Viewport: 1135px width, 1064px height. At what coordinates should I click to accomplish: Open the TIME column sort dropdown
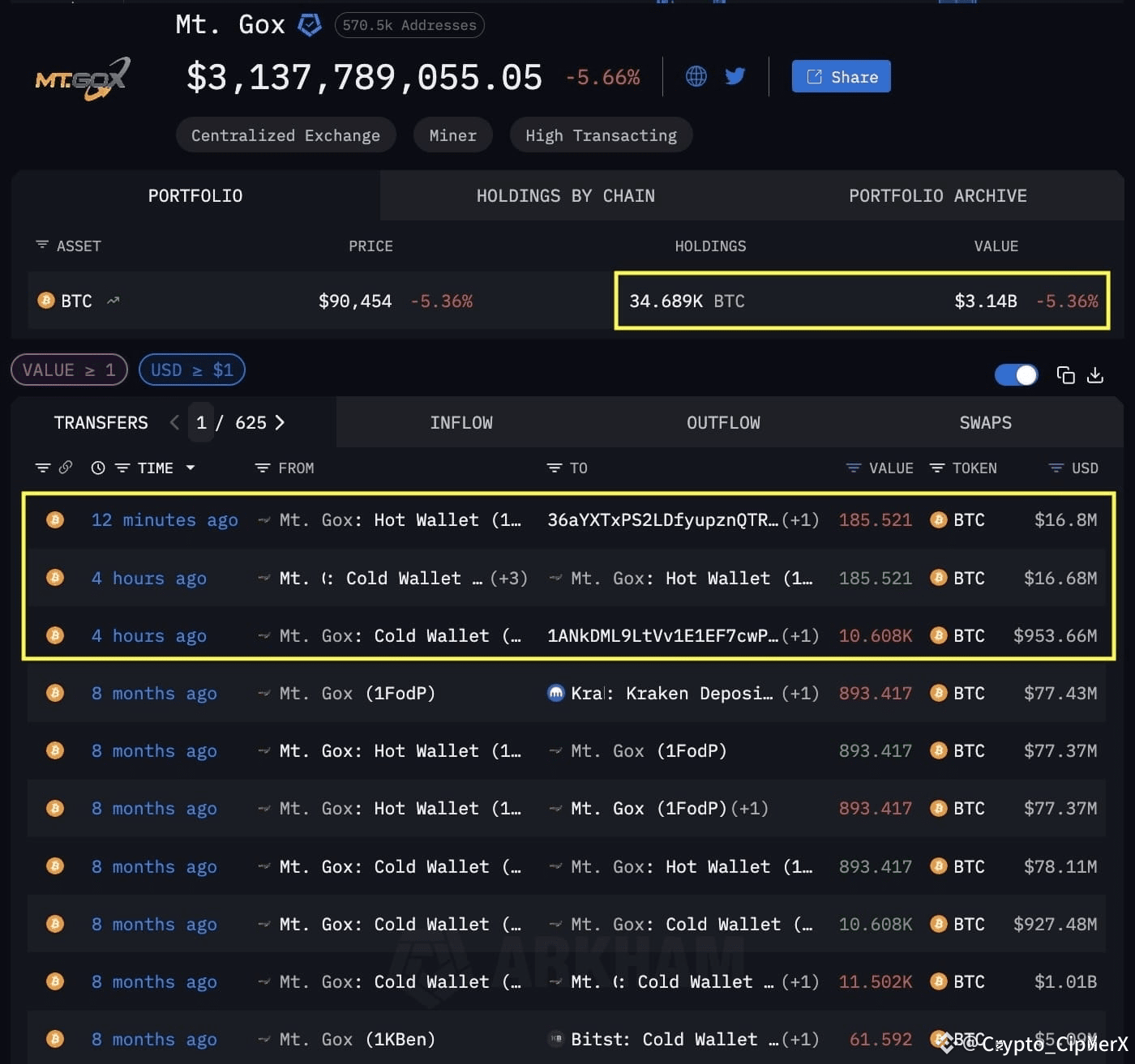pos(191,468)
